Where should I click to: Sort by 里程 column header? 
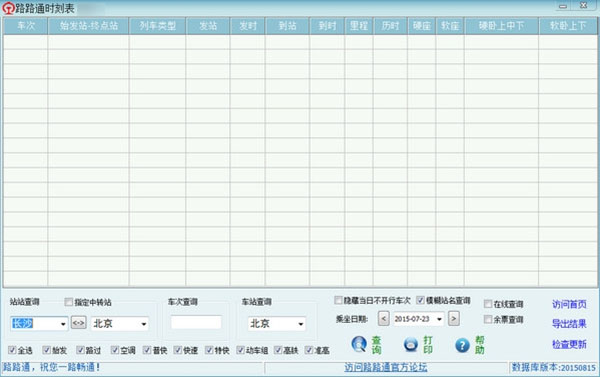(x=359, y=26)
